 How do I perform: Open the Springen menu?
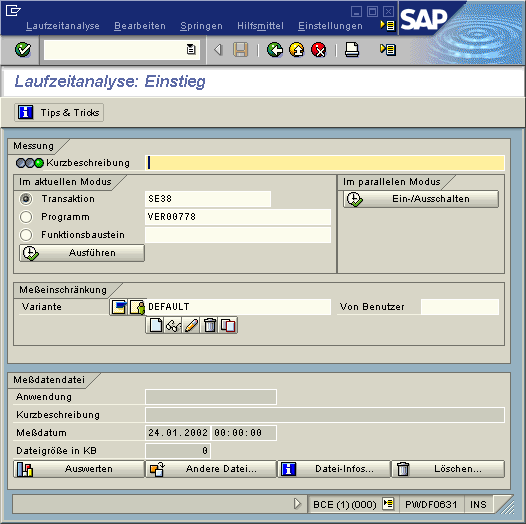(201, 26)
